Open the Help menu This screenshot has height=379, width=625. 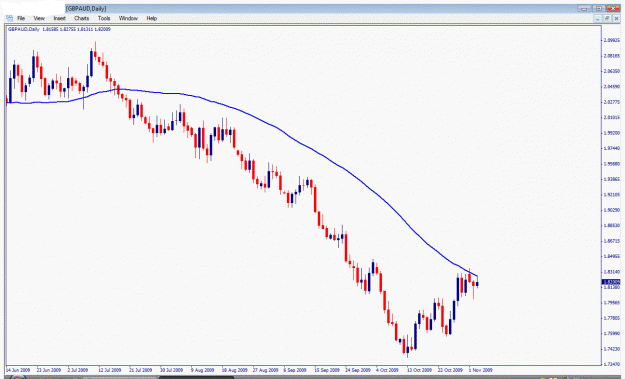click(151, 18)
